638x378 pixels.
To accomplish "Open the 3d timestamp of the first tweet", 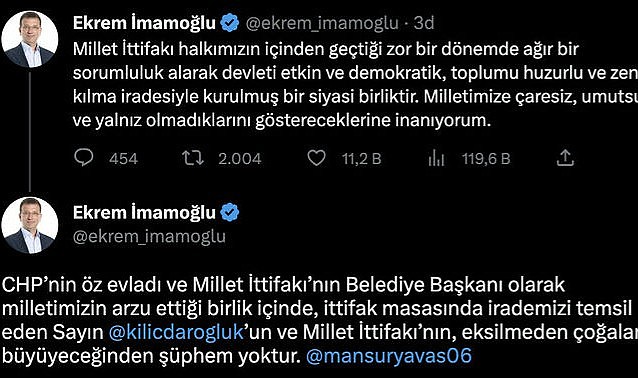I will point(424,23).
